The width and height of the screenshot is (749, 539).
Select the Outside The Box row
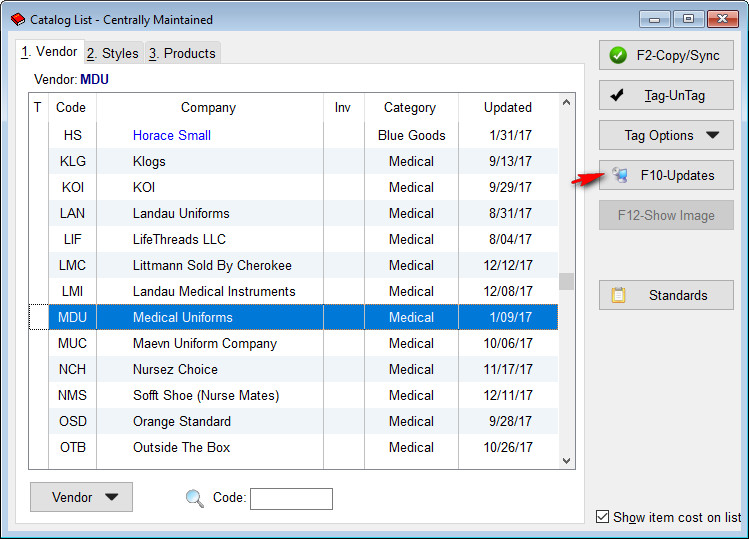click(294, 447)
